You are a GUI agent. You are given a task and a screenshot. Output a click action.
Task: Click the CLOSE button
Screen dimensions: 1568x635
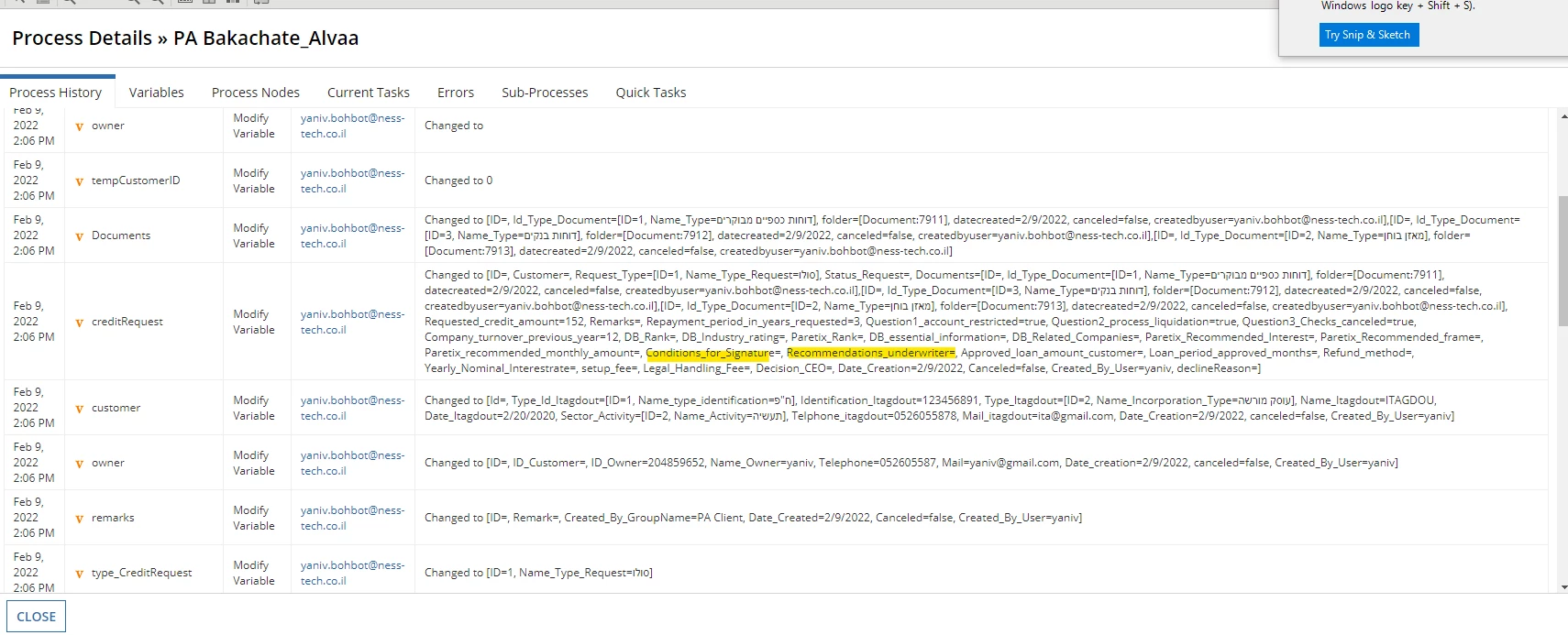(x=37, y=617)
